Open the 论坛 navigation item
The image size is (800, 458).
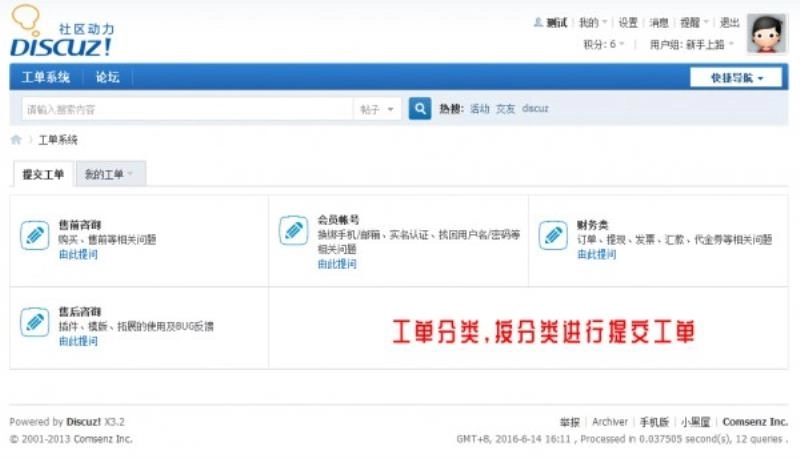coord(108,77)
